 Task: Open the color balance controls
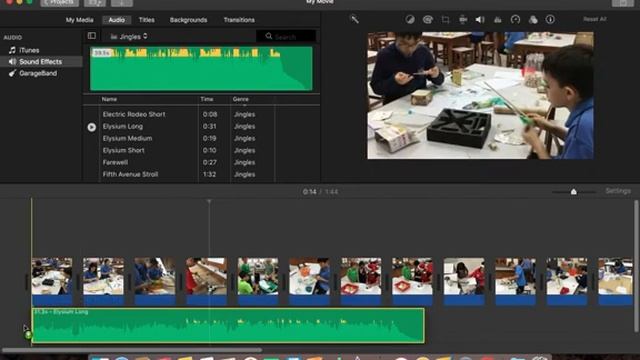click(x=410, y=20)
